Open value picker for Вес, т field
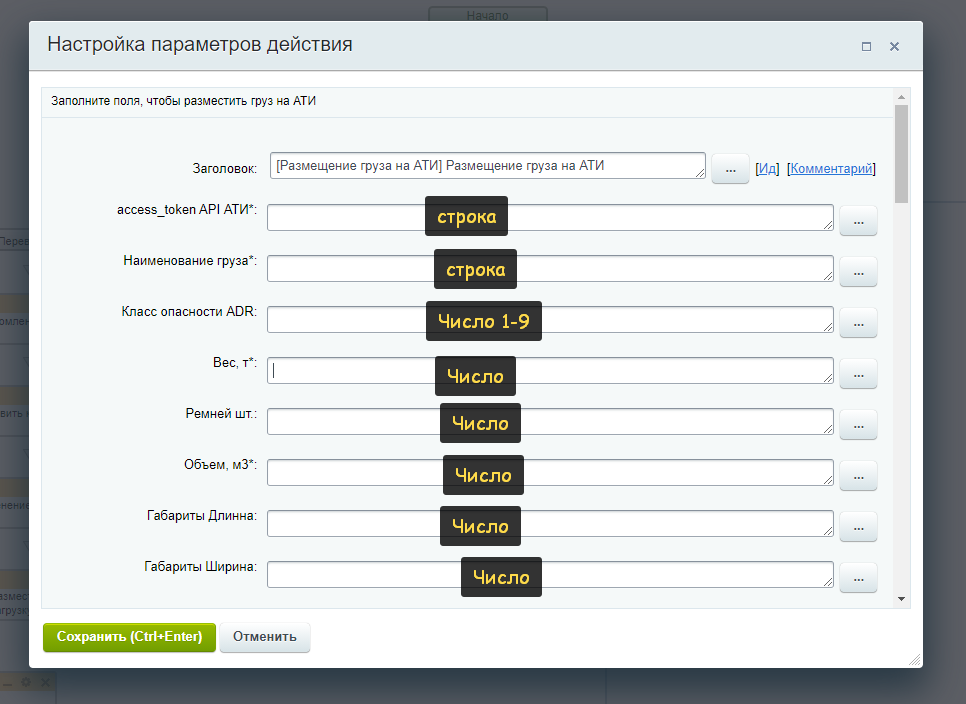The width and height of the screenshot is (966, 704). pyautogui.click(x=858, y=374)
